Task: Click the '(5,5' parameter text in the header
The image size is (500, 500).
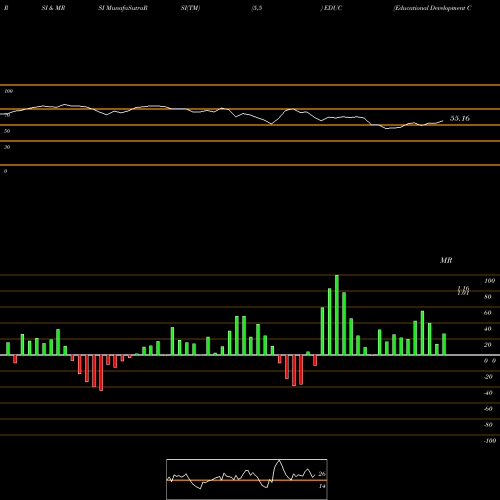Action: click(x=257, y=8)
